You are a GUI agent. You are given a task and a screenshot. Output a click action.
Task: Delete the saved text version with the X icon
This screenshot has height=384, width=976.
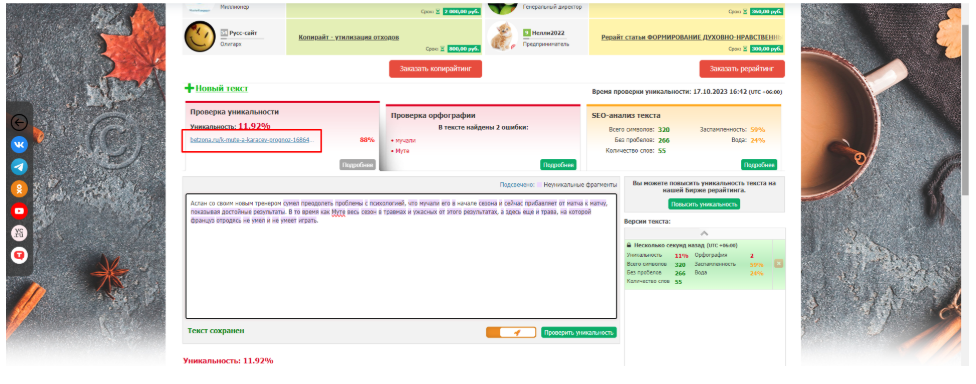[x=778, y=264]
